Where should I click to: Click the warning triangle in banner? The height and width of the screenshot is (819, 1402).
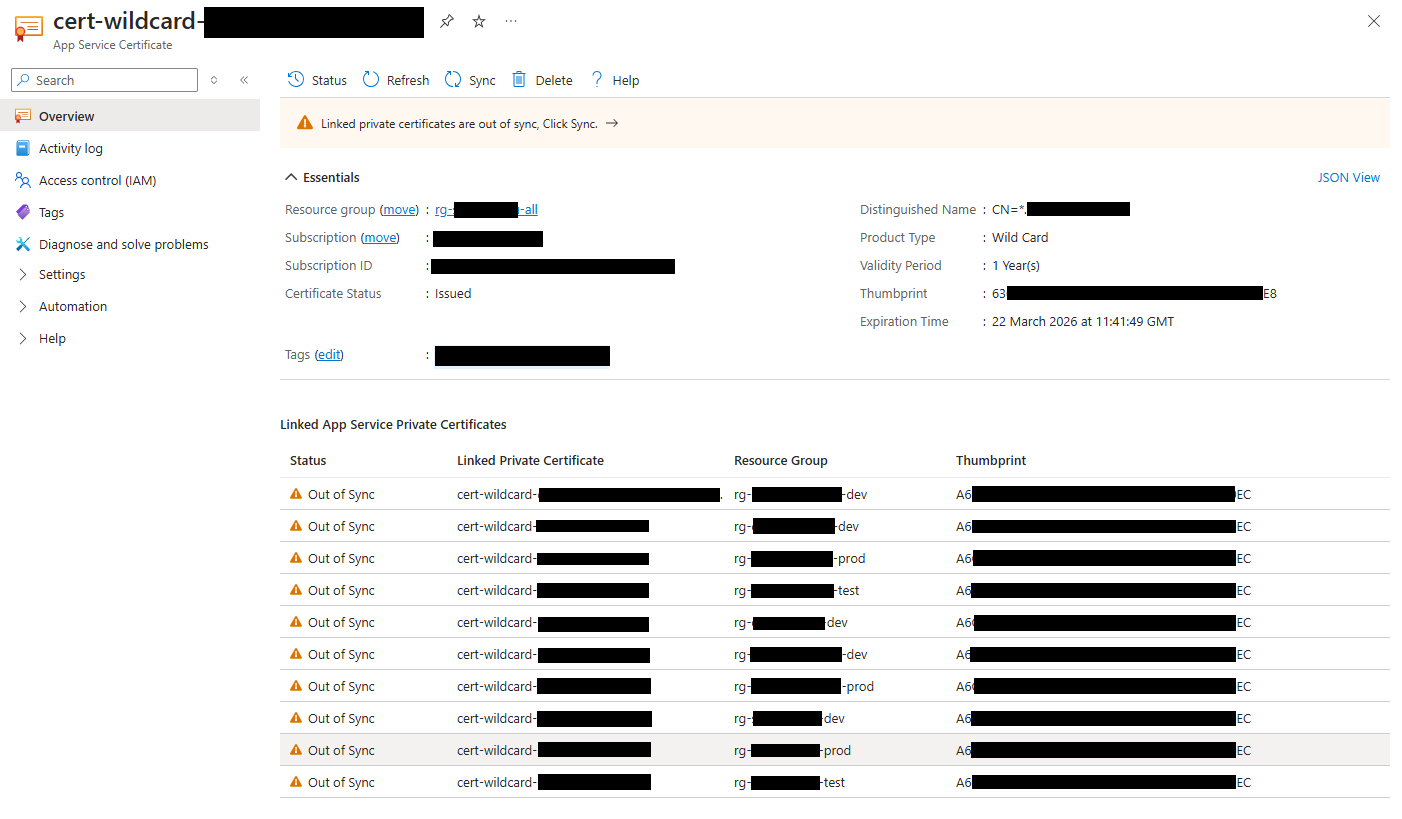(x=305, y=123)
